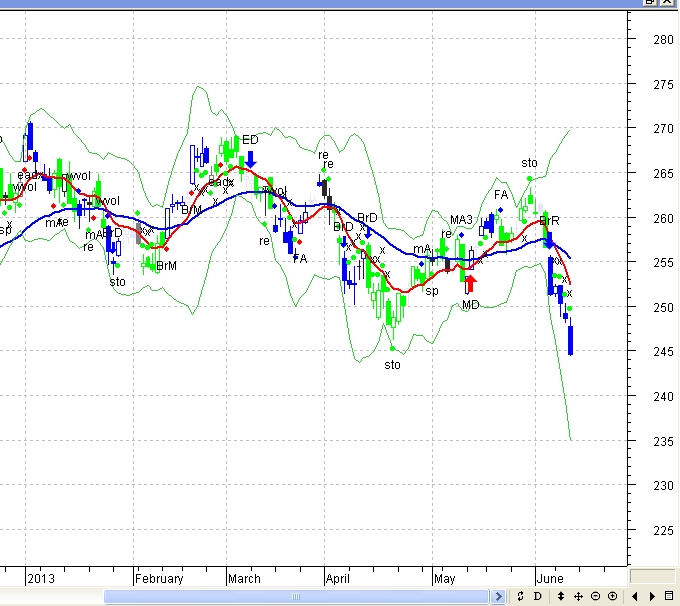
Task: Click the MA3 signal label in May
Action: [x=461, y=220]
